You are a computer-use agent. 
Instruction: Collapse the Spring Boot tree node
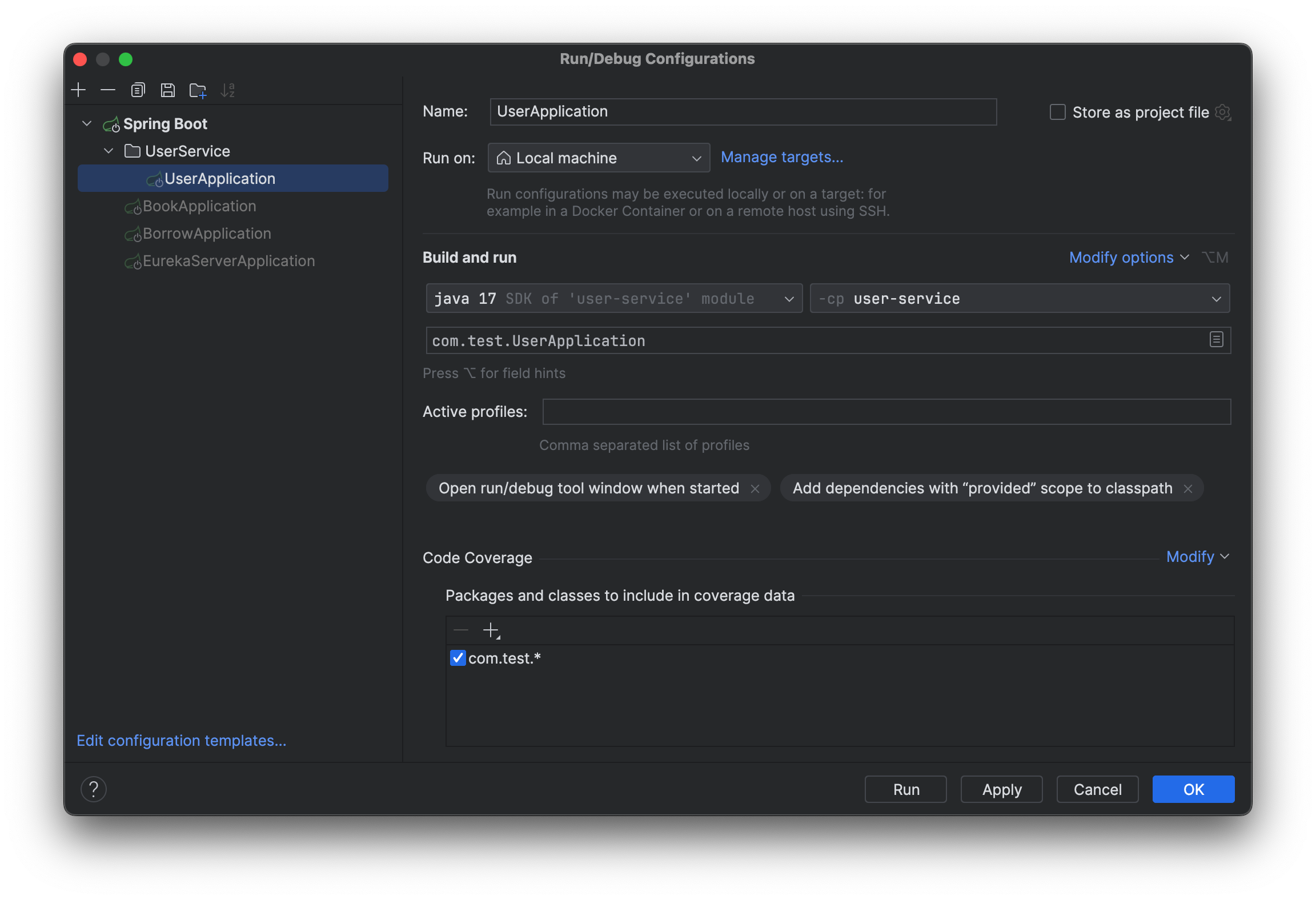[87, 123]
